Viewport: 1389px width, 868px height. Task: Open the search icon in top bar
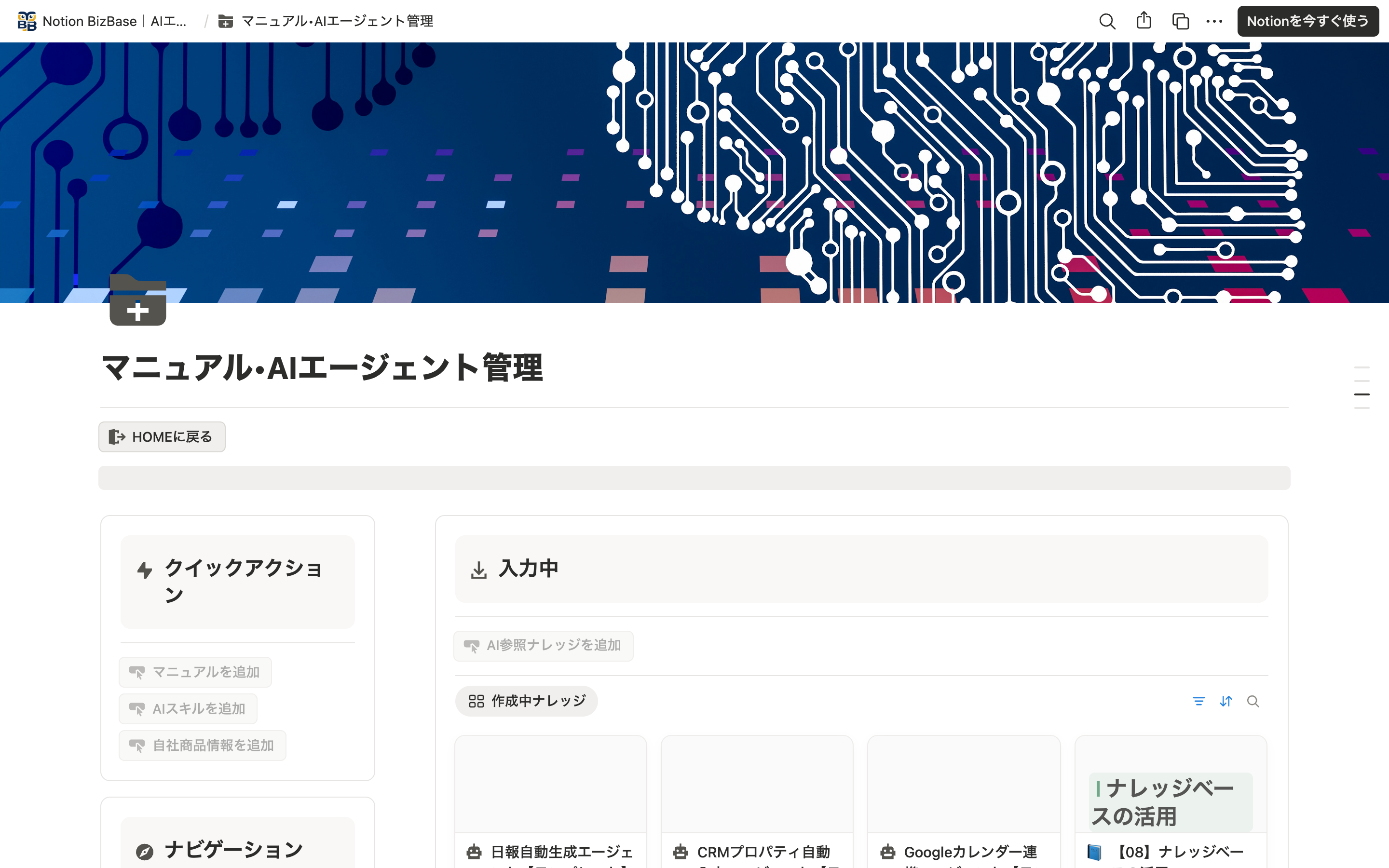1107,21
